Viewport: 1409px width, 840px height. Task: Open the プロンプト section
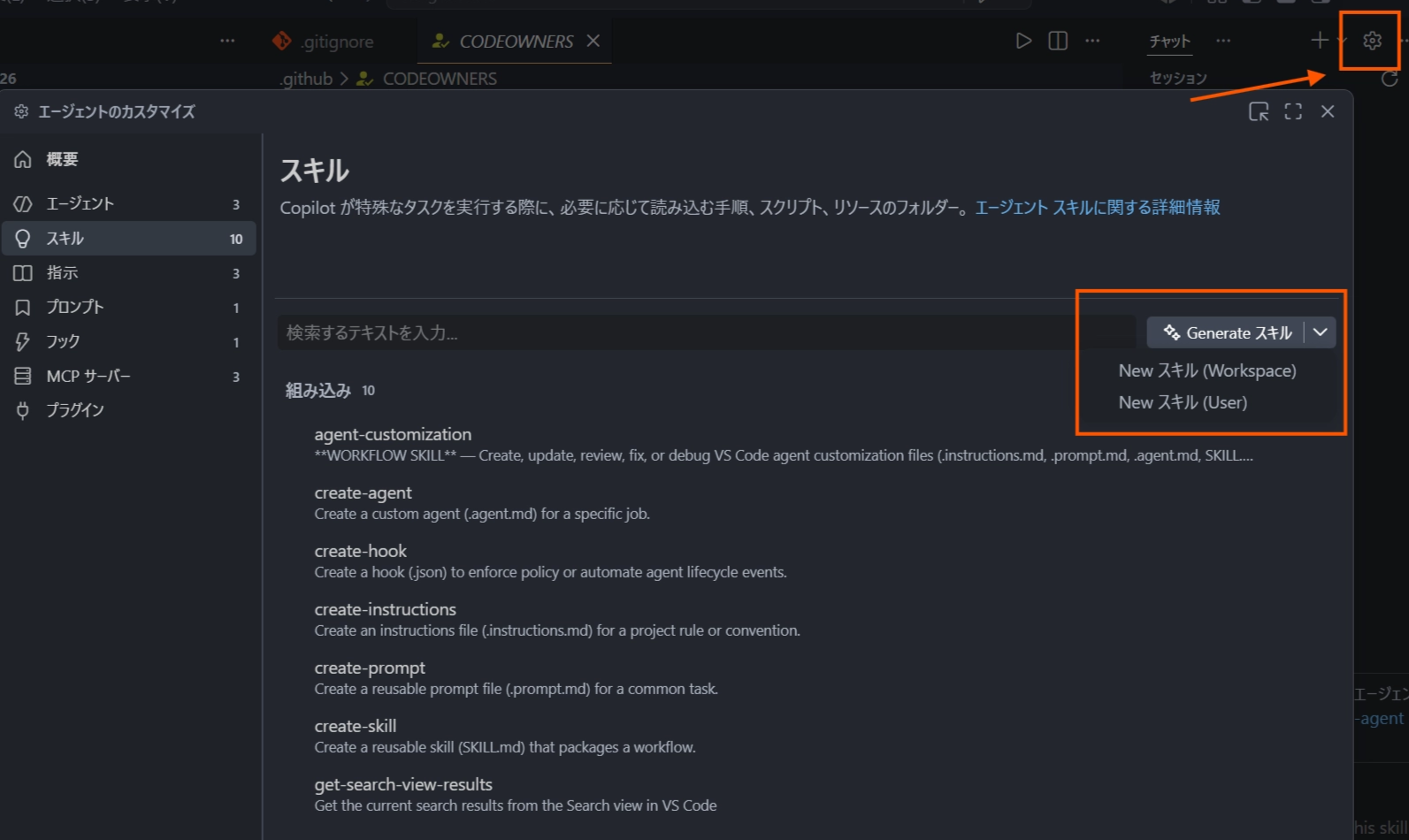[129, 308]
